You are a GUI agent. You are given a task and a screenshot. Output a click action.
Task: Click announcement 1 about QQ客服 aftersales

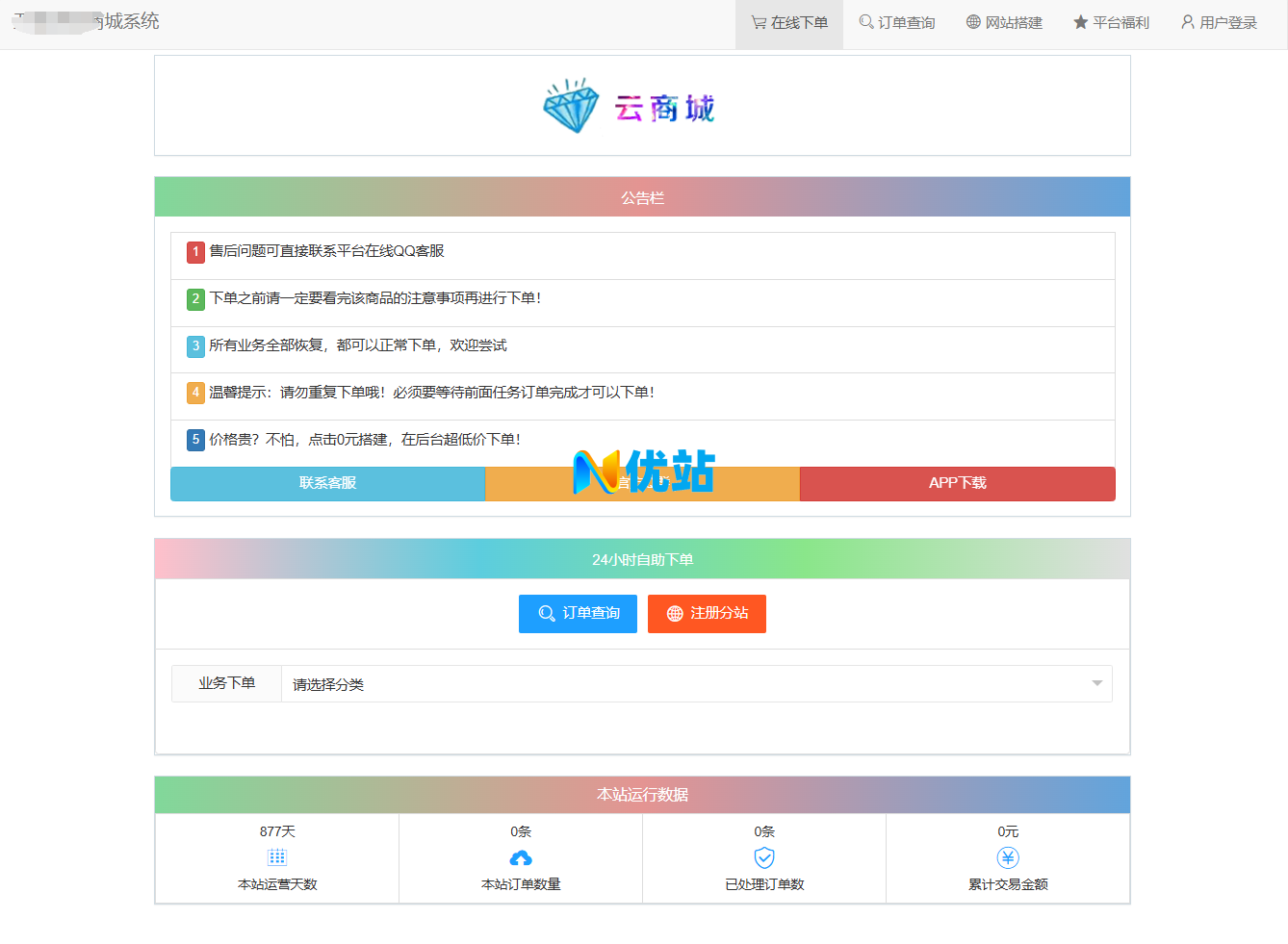[x=337, y=253]
